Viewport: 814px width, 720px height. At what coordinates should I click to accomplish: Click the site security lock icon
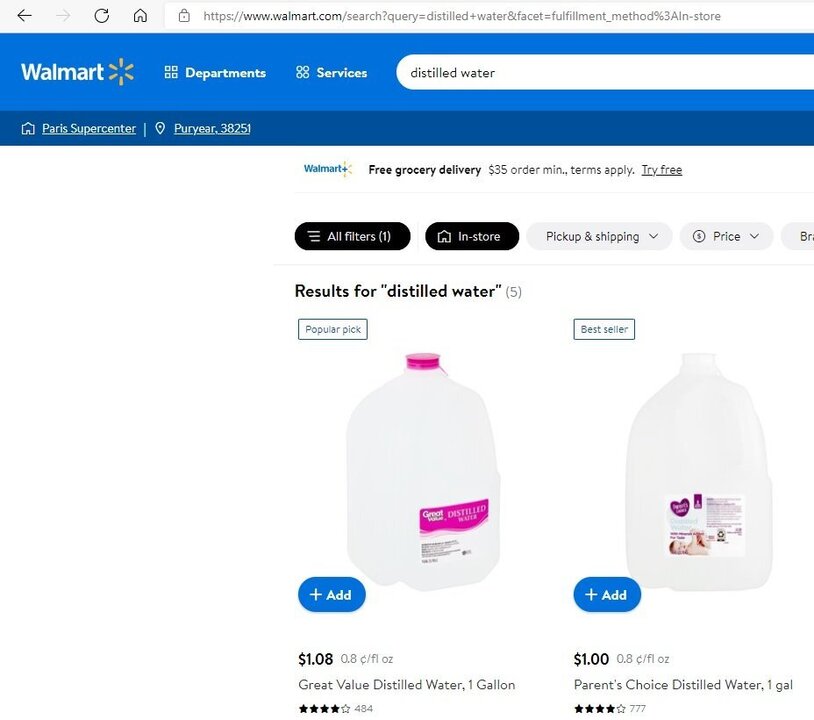pyautogui.click(x=184, y=16)
